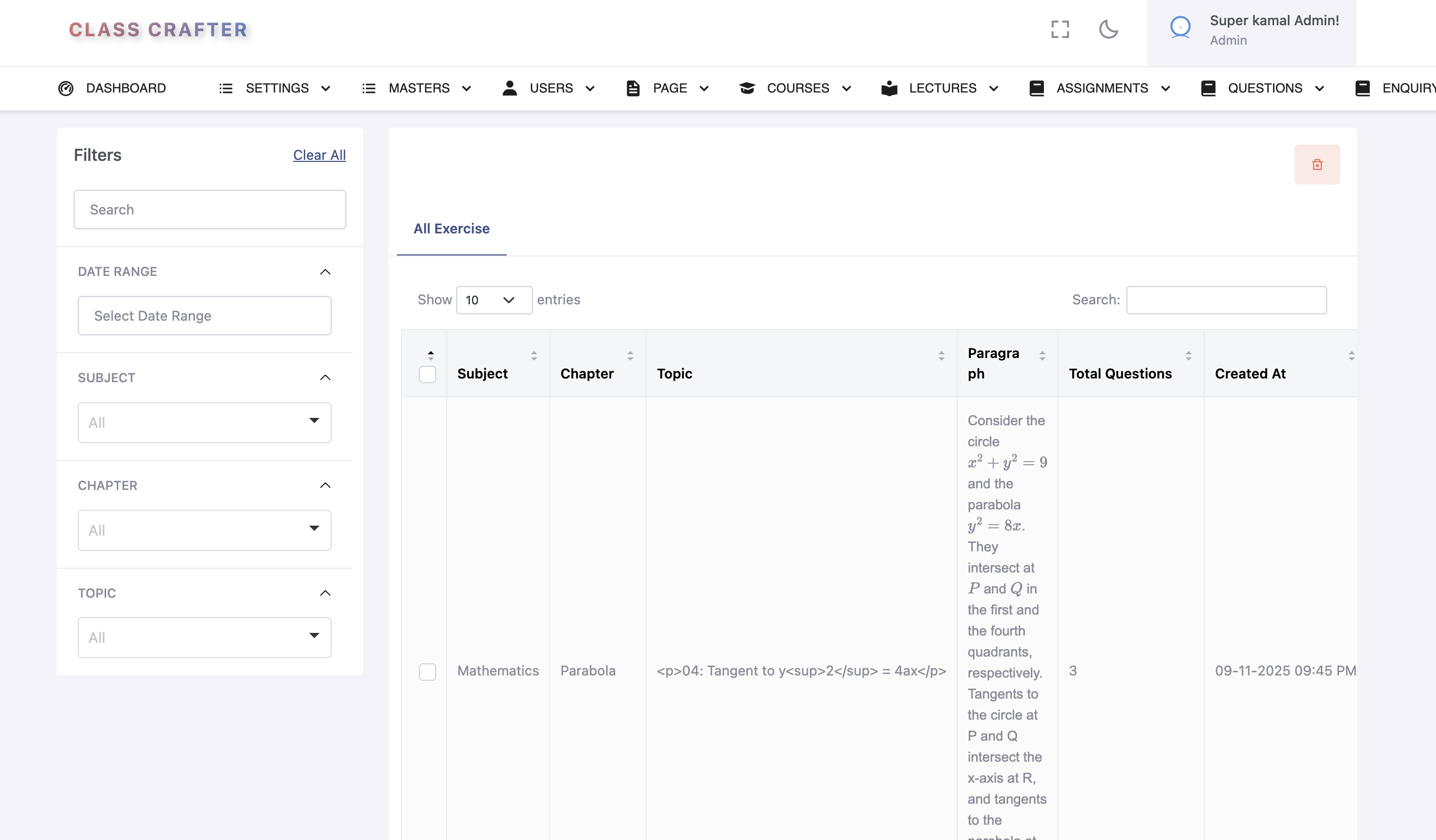The image size is (1436, 840).
Task: Click the Lectures book reader icon
Action: (x=889, y=88)
